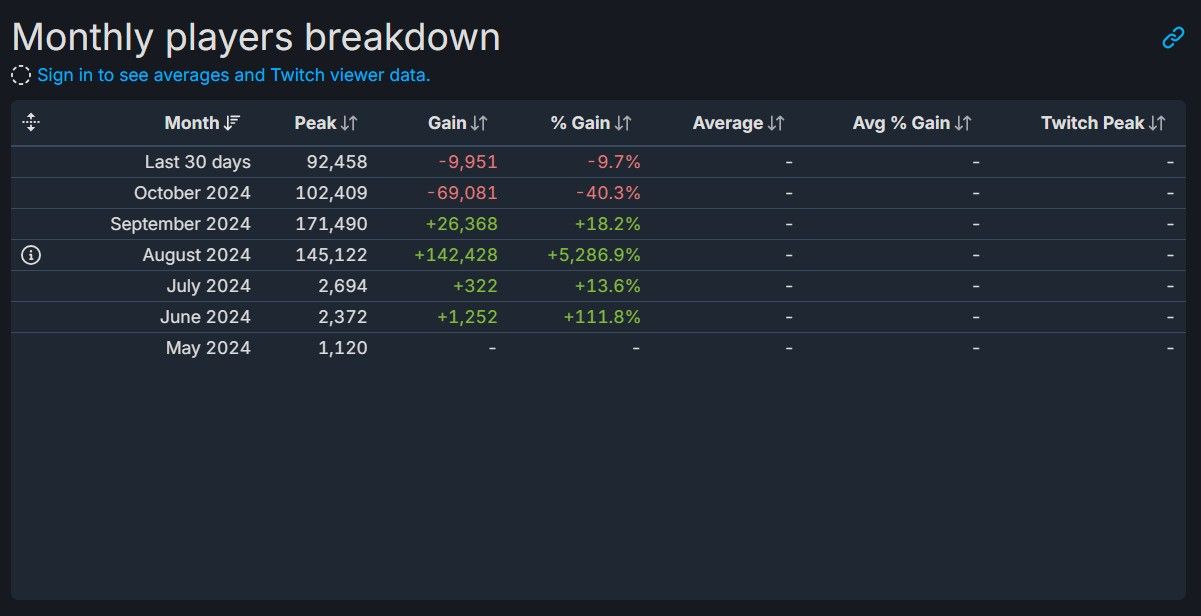Sort table by Gain column header
1201x616 pixels.
(x=458, y=123)
